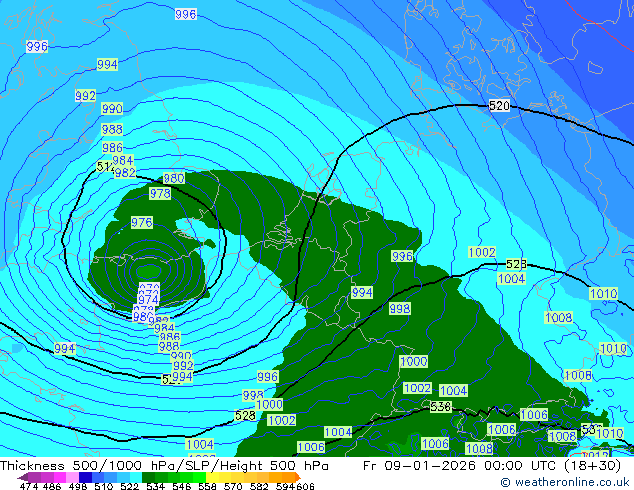This screenshot has height=490, width=634.
Task: Click the weatheronline.co.uk copyright link
Action: (x=565, y=482)
